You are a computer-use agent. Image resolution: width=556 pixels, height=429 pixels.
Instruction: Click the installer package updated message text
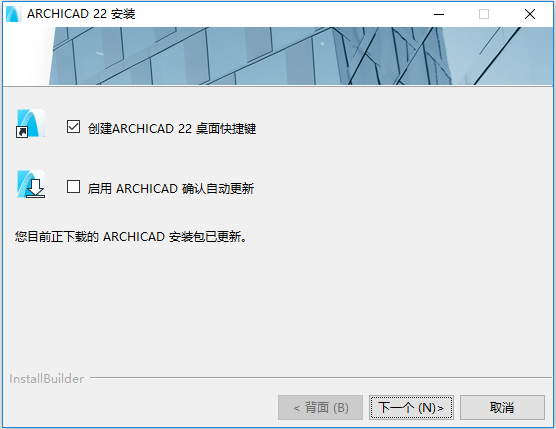click(131, 236)
